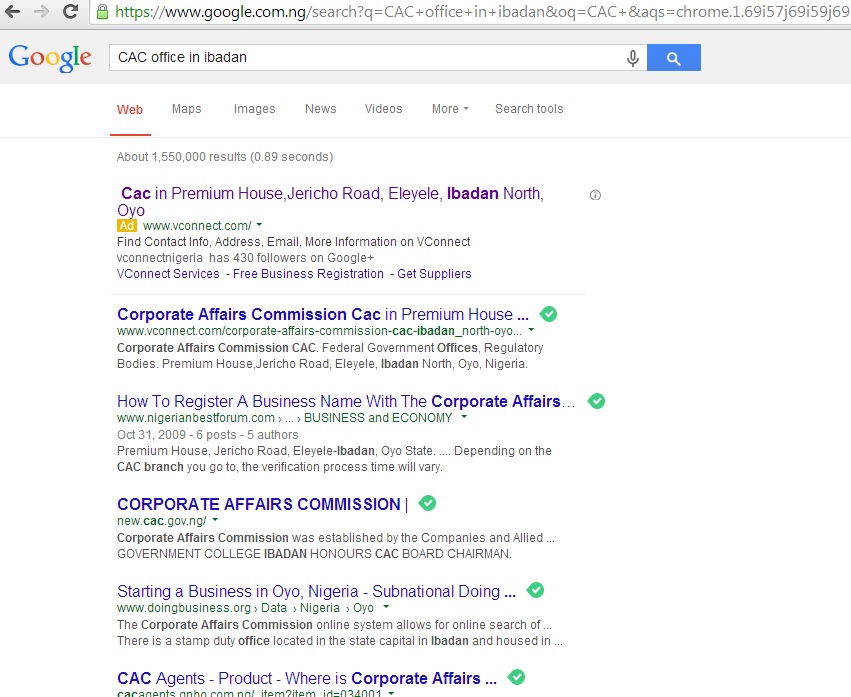Open the Cac in Premium House ad link
The image size is (851, 697).
pos(331,201)
